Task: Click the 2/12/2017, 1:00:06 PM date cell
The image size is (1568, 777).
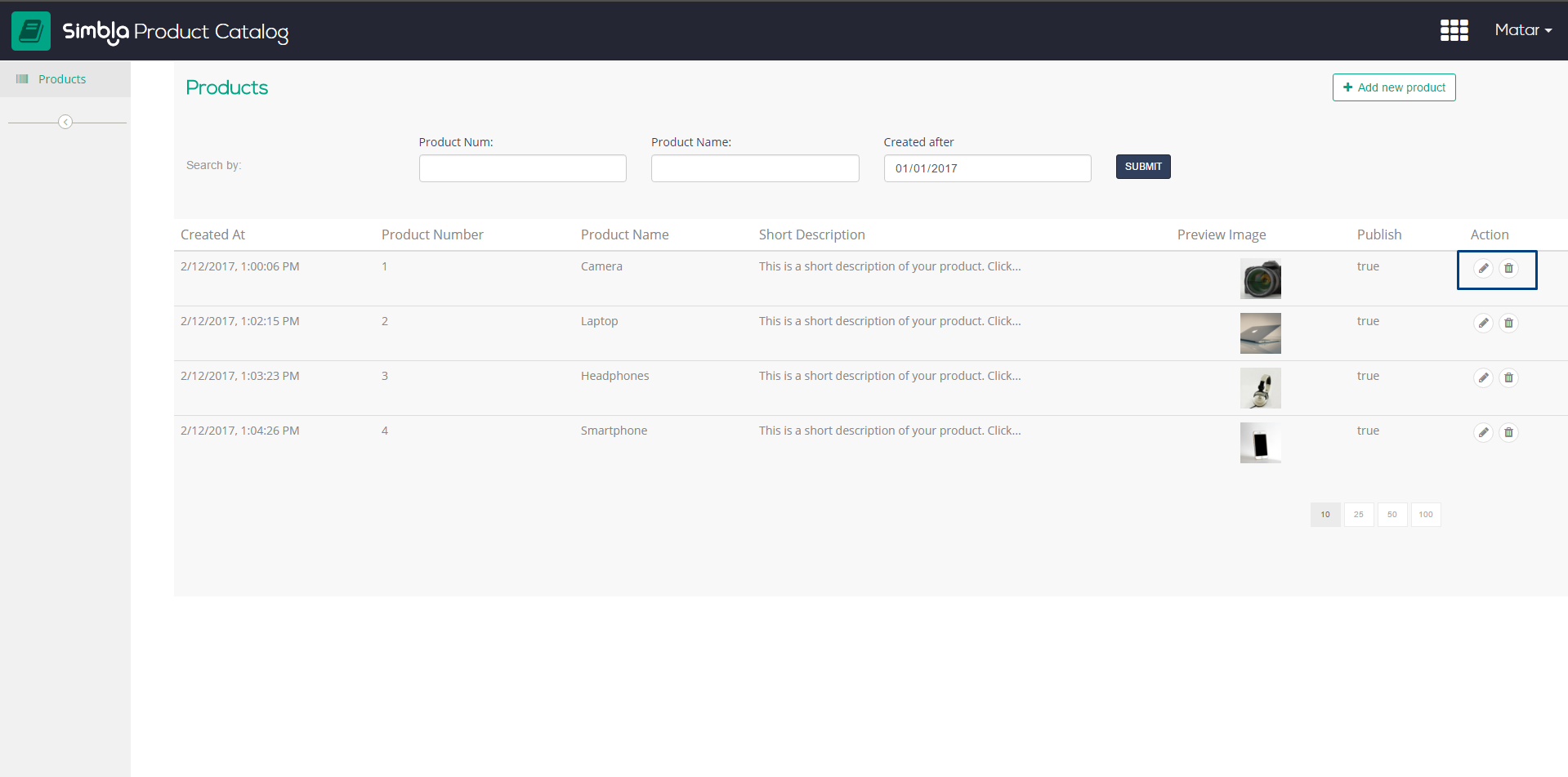Action: pos(239,266)
